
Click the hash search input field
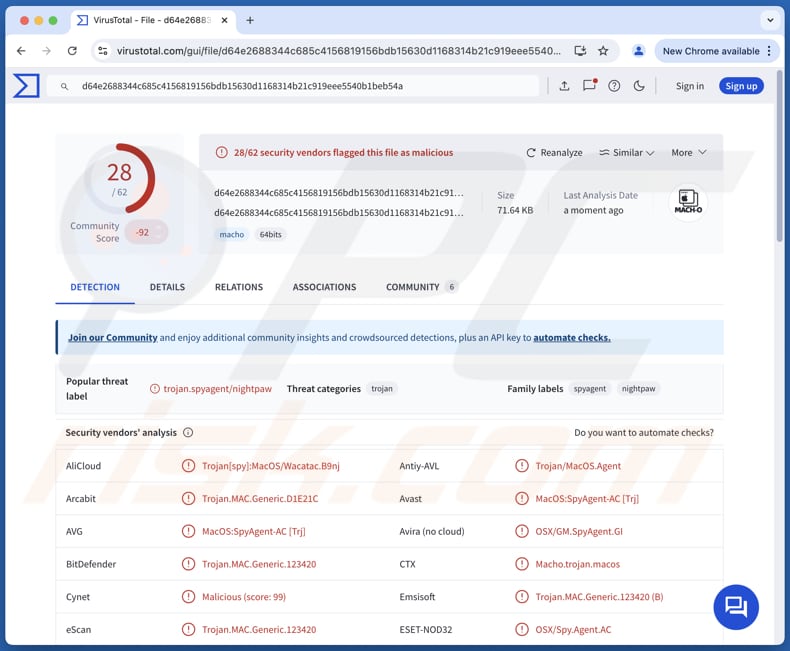tap(292, 86)
